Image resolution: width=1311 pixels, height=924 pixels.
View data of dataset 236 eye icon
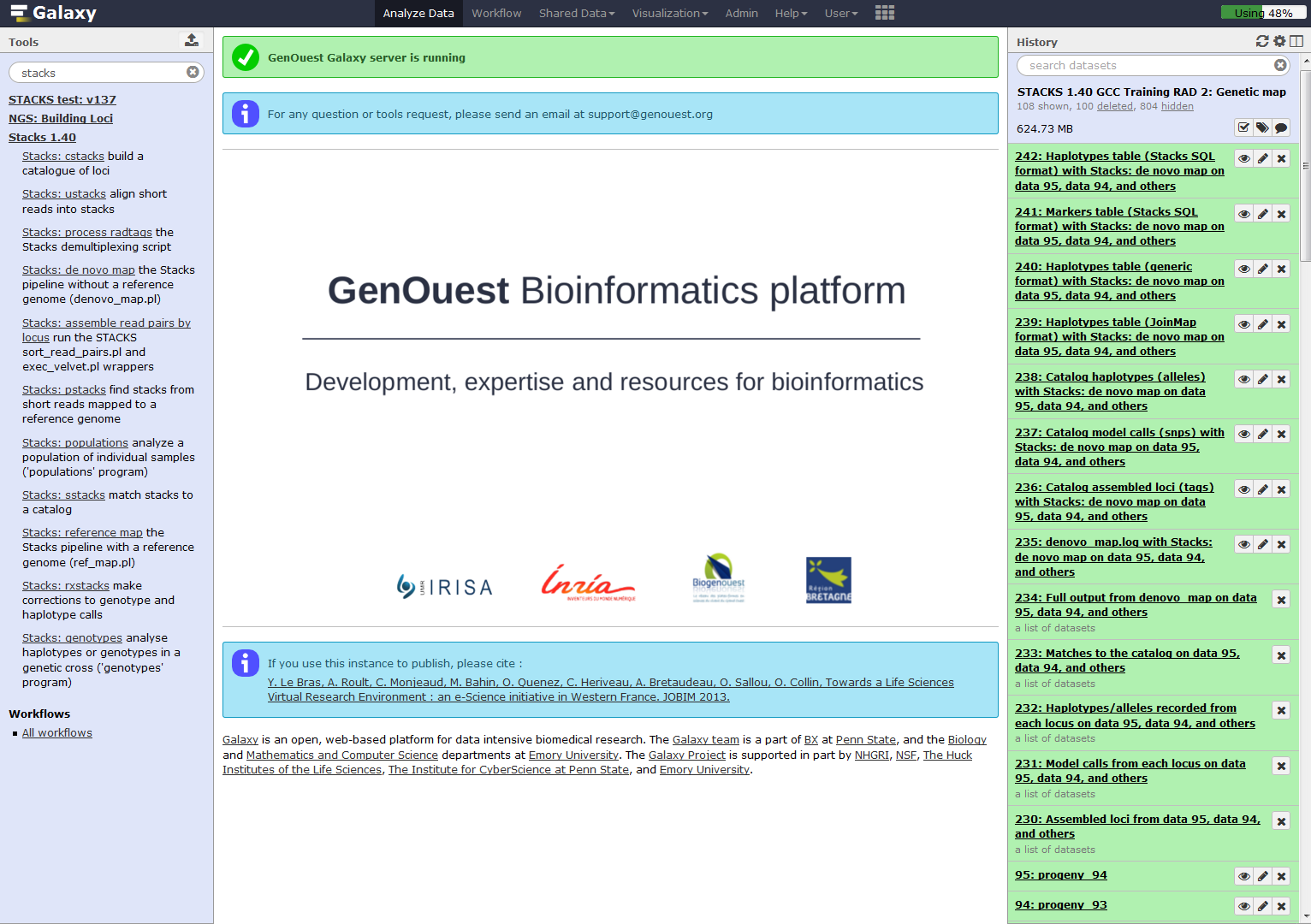pos(1244,489)
